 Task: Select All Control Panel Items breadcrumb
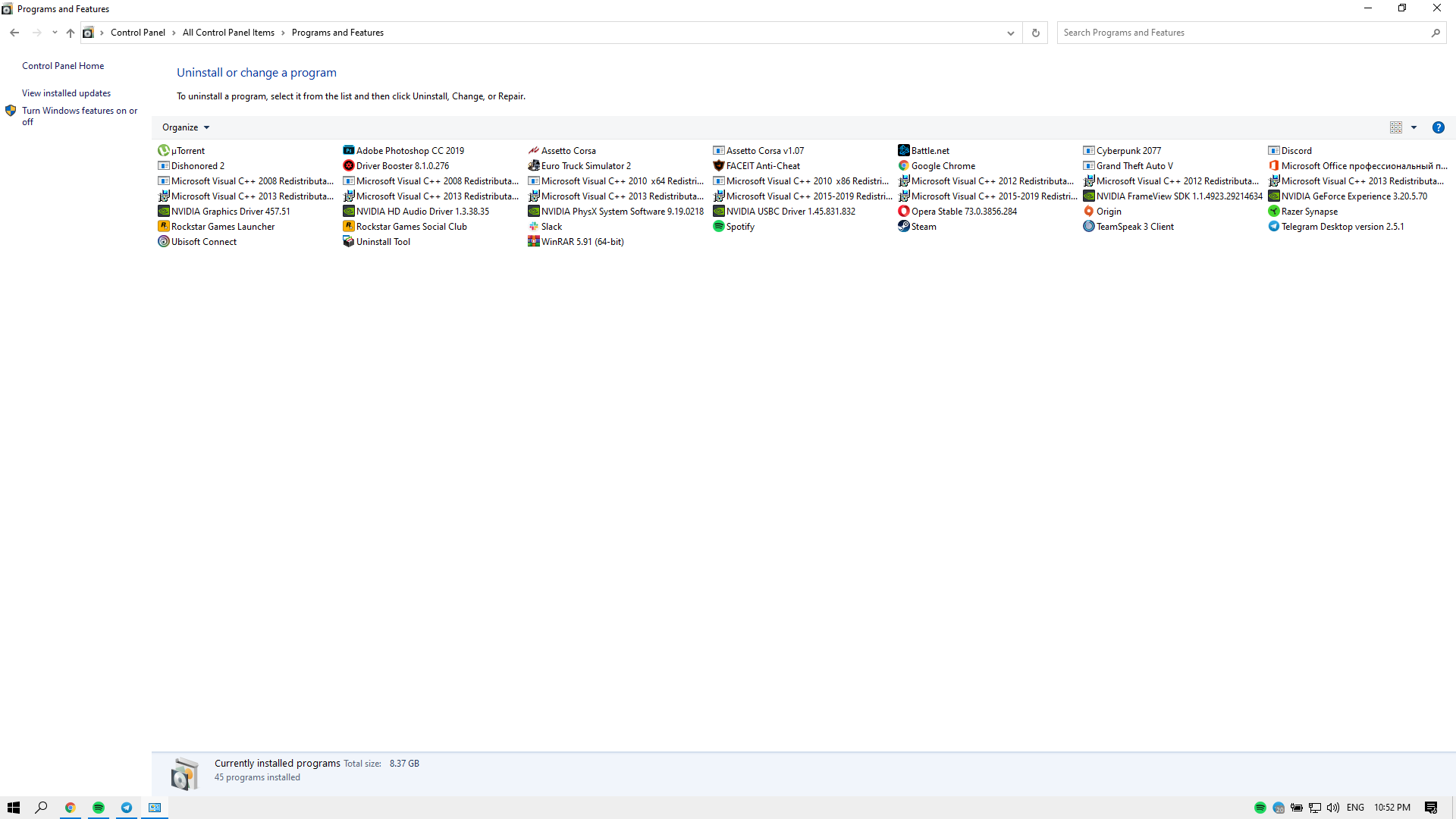(x=228, y=32)
